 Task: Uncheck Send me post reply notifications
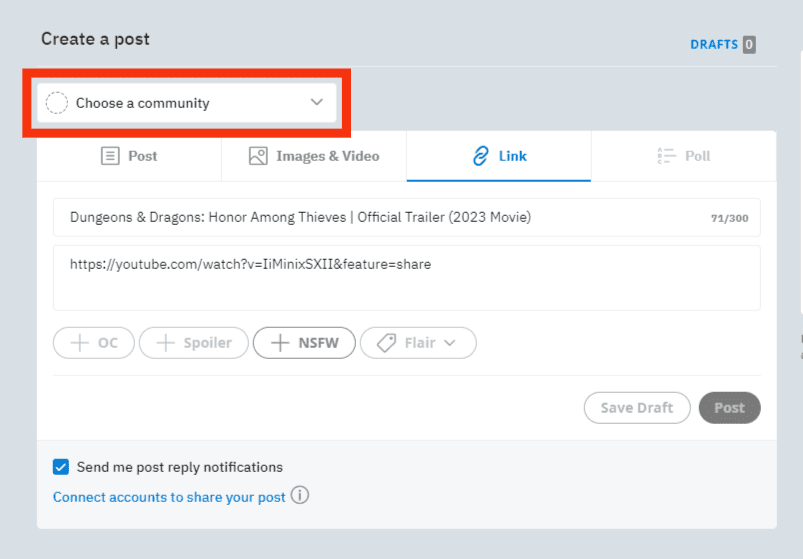coord(61,467)
